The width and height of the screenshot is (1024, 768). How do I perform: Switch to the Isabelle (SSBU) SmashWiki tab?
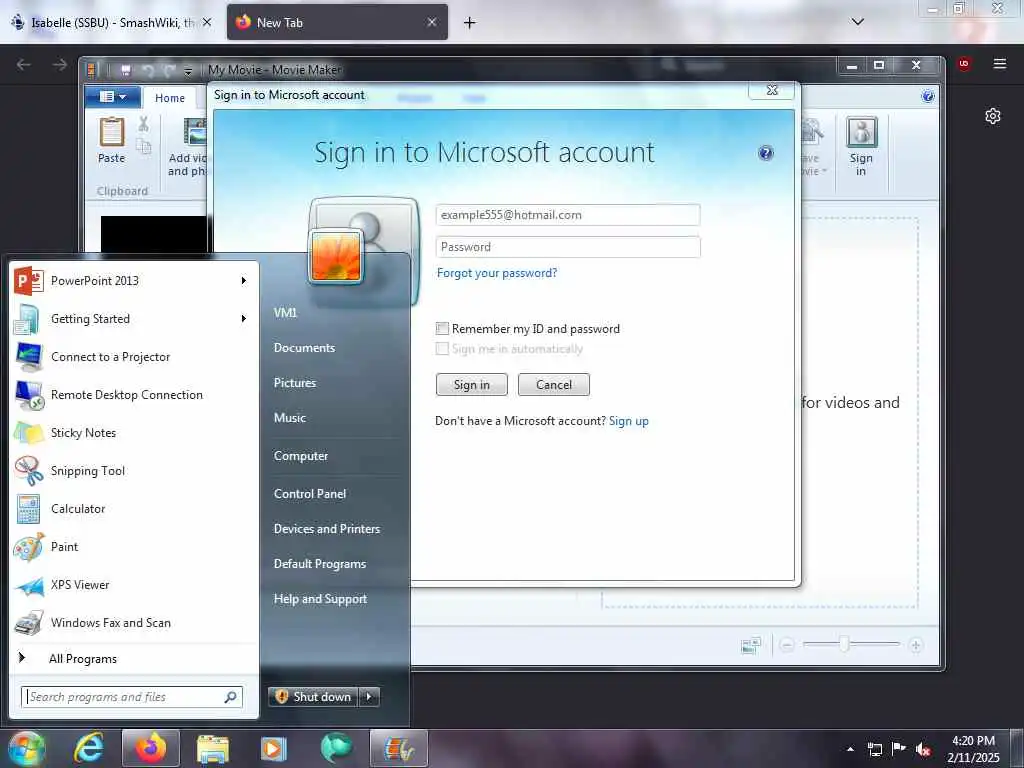click(x=112, y=22)
